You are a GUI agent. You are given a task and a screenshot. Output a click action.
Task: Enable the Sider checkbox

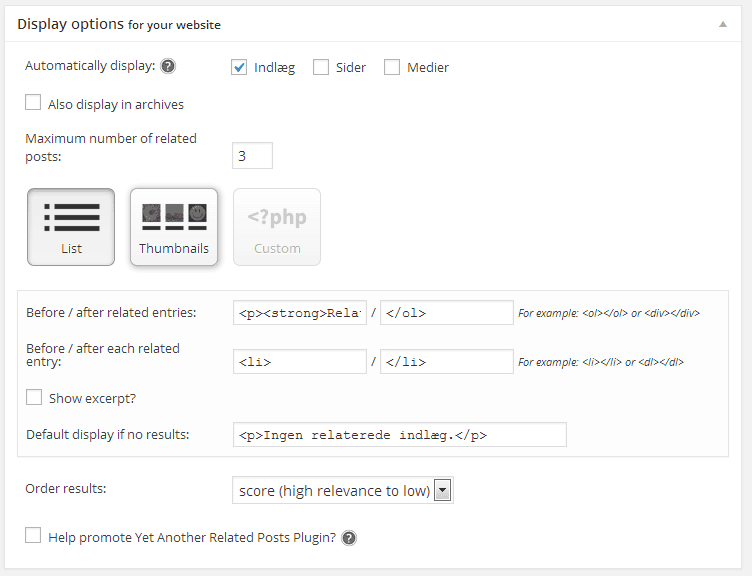[321, 67]
